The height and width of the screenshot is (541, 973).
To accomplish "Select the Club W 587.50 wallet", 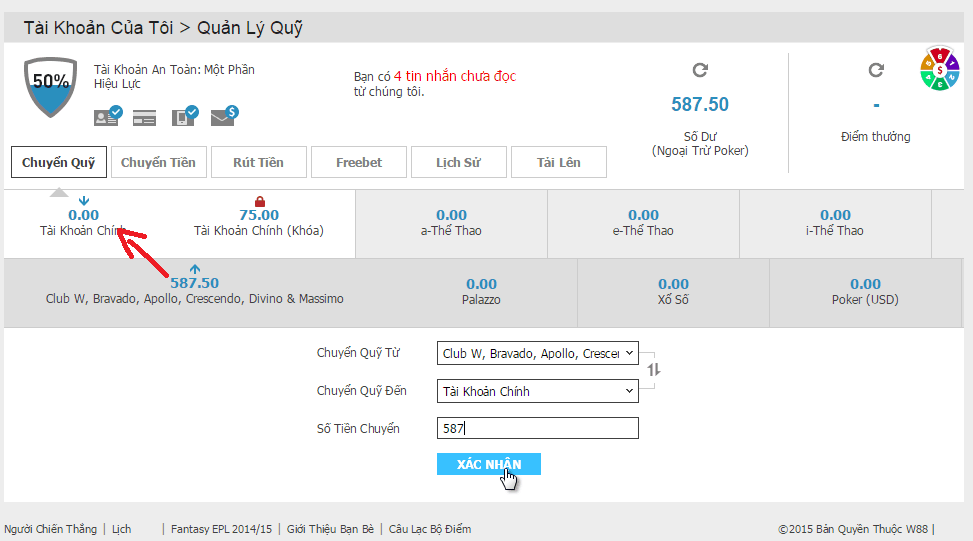I will [x=194, y=290].
